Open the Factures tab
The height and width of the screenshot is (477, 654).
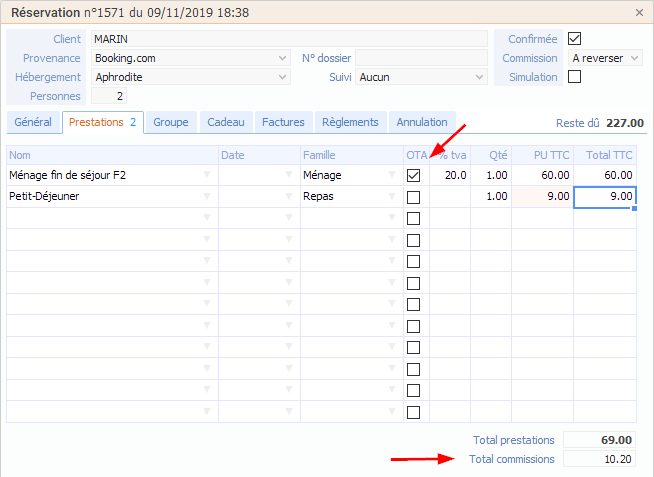click(x=283, y=123)
